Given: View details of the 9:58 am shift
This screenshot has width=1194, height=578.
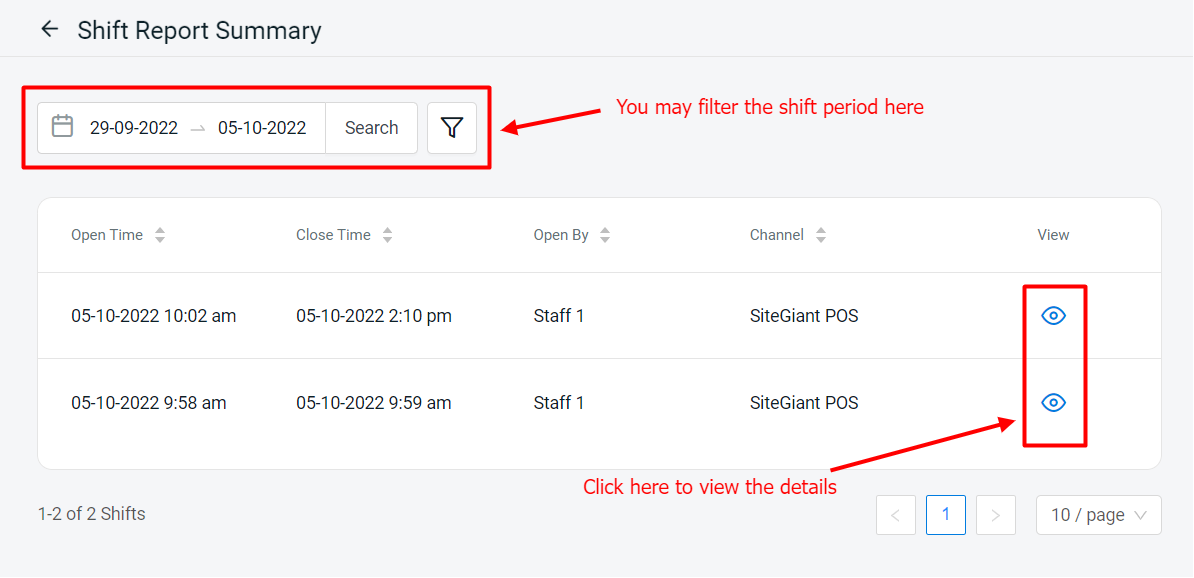Looking at the screenshot, I should [1053, 402].
